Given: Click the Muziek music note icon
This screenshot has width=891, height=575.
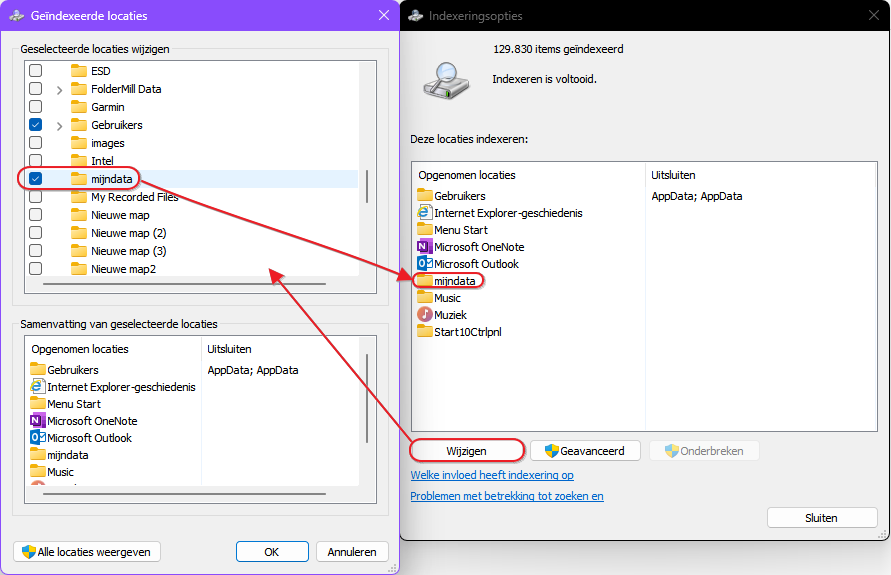Looking at the screenshot, I should click(425, 315).
